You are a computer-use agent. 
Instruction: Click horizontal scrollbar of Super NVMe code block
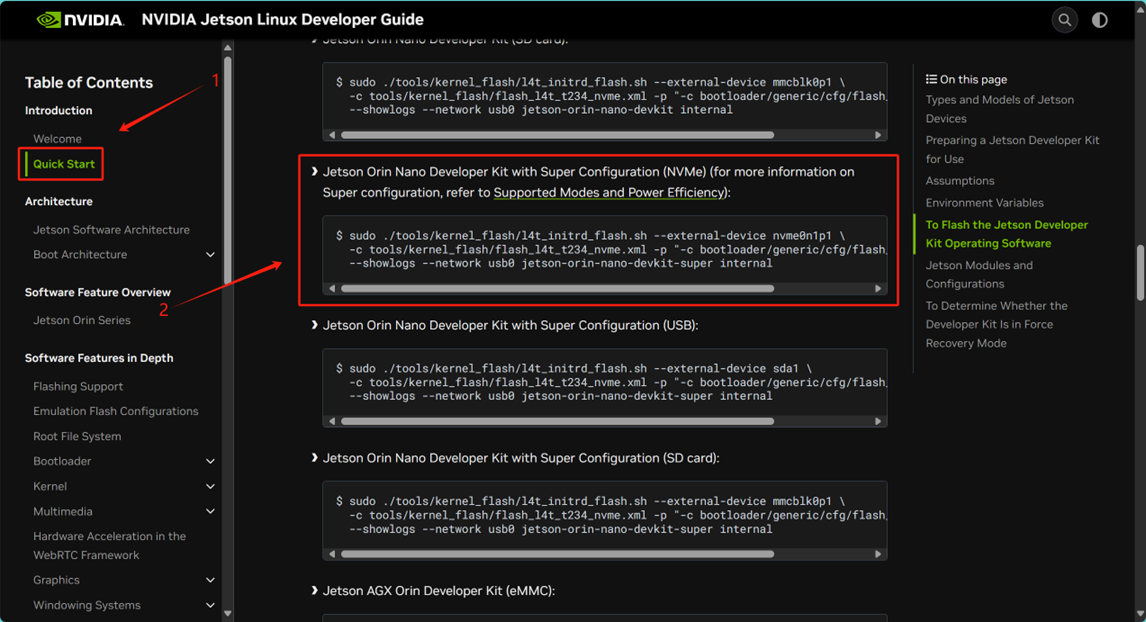coord(557,288)
